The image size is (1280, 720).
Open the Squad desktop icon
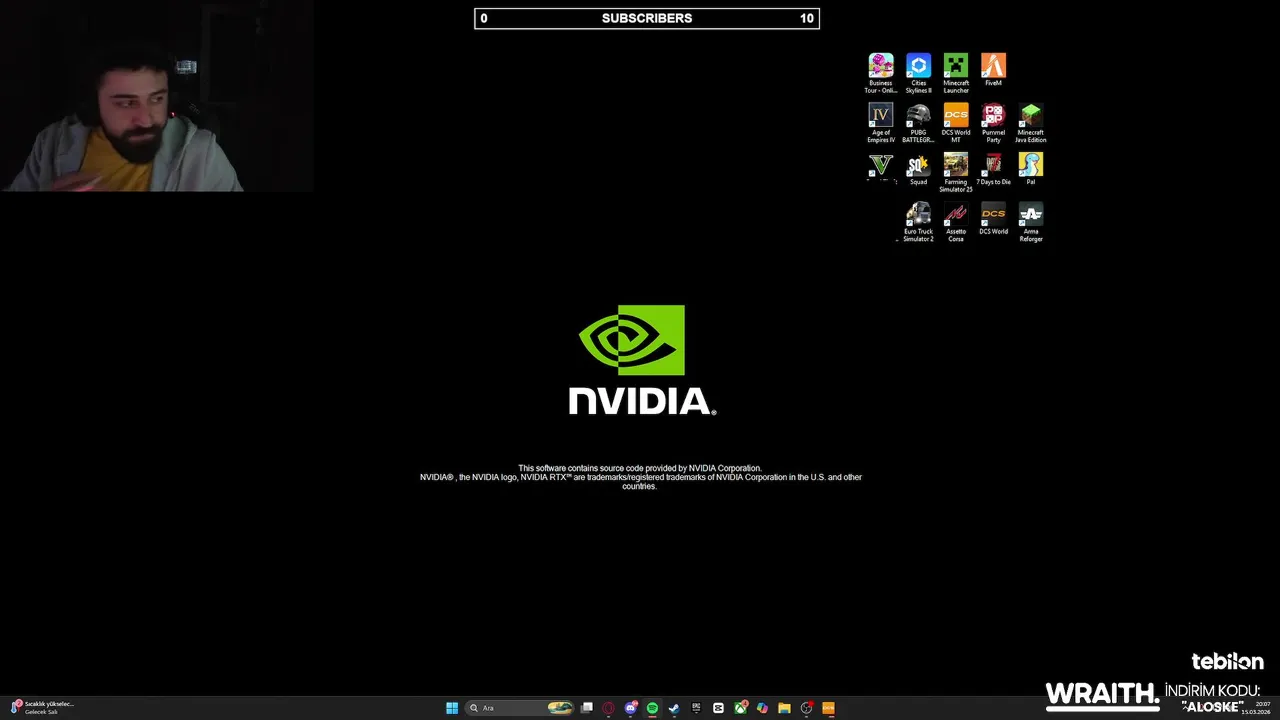(x=918, y=169)
